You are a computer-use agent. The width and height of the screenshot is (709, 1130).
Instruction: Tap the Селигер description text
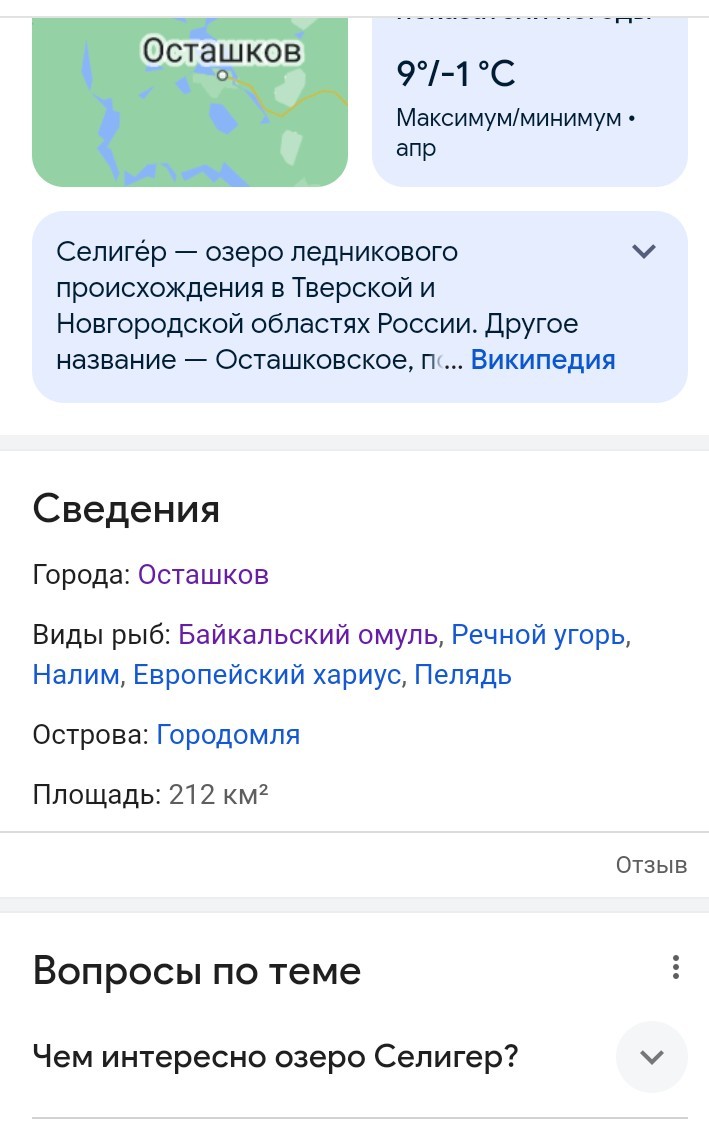(x=317, y=306)
